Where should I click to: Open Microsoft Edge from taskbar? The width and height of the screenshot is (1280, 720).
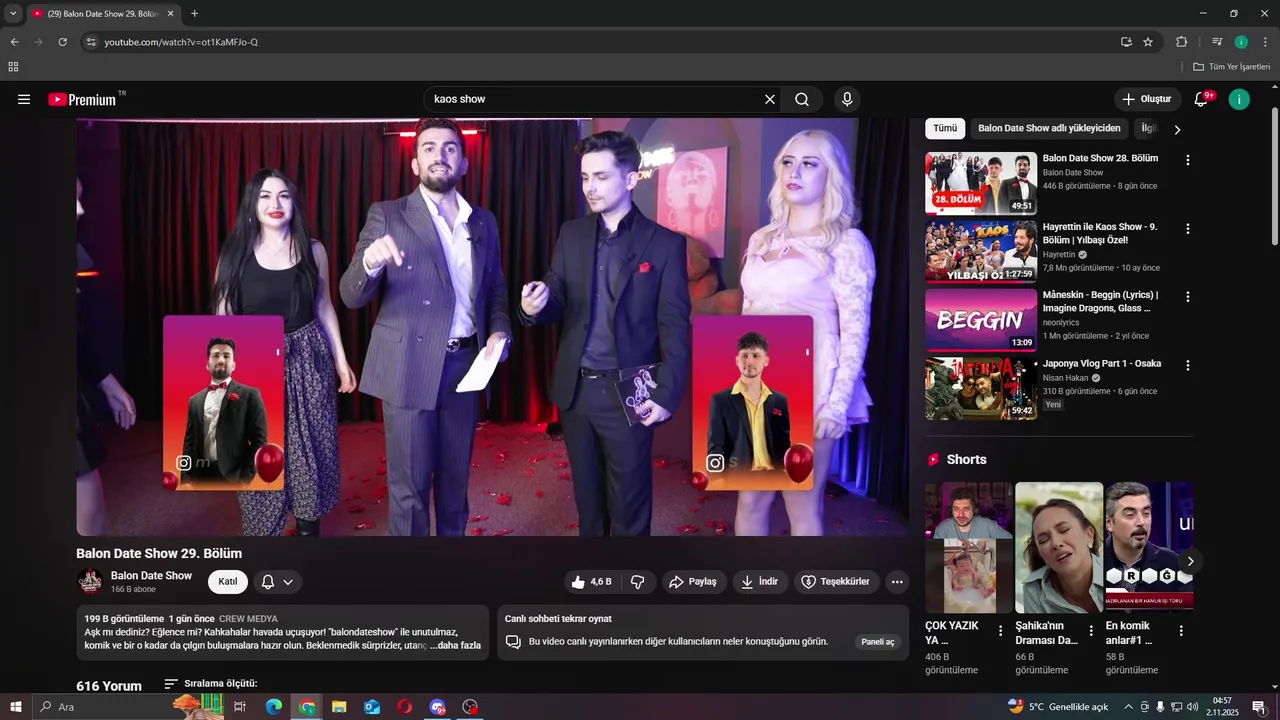pyautogui.click(x=273, y=707)
